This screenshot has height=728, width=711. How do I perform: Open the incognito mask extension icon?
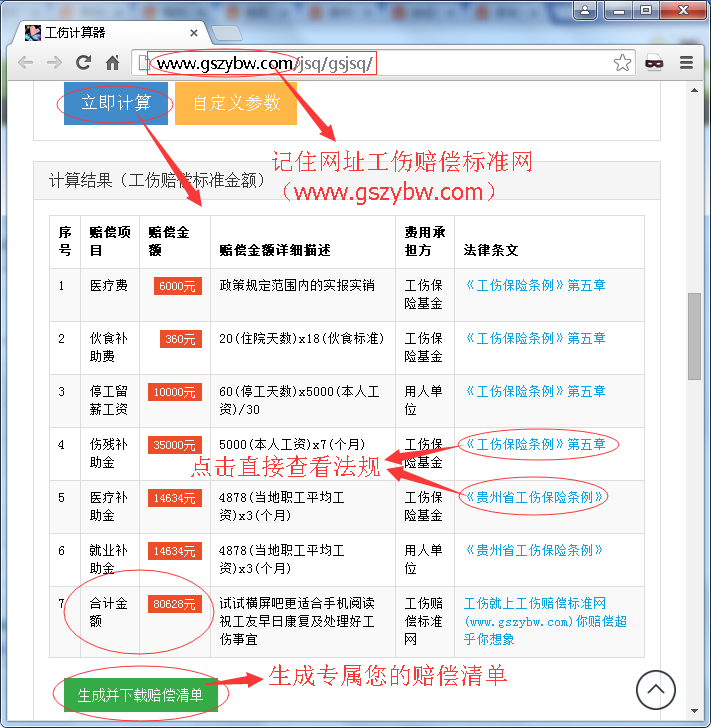click(x=654, y=62)
